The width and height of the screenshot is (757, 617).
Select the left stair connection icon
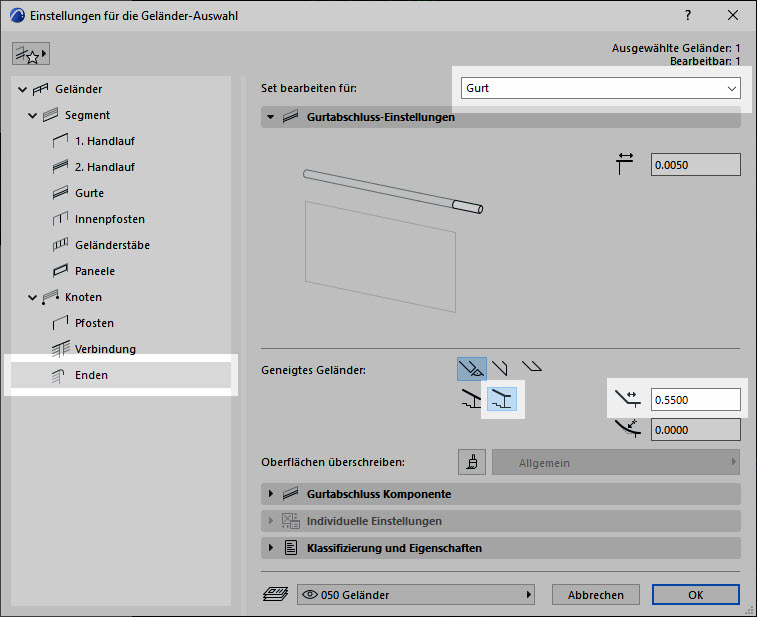(x=472, y=401)
